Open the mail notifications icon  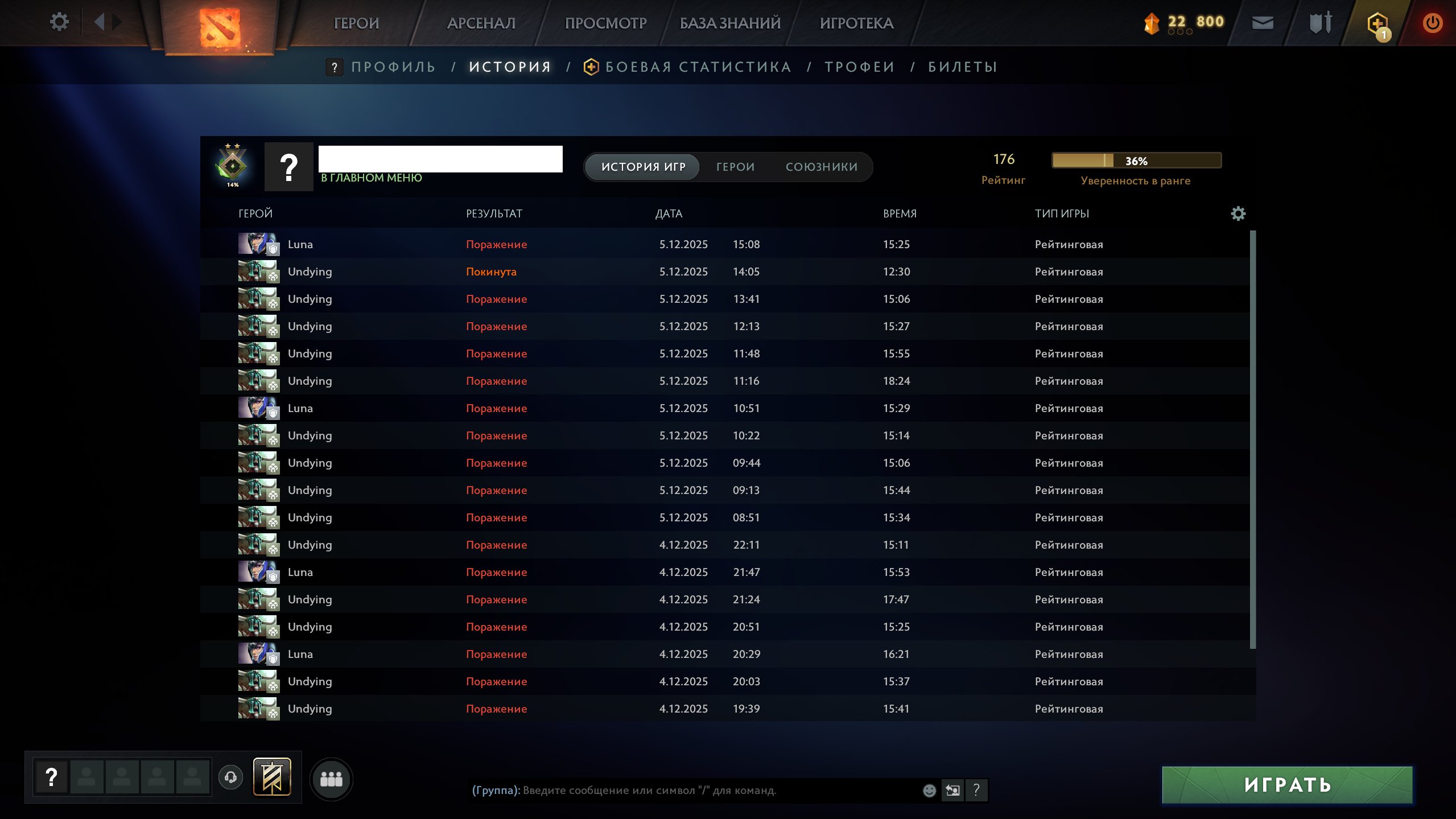coord(1262,22)
